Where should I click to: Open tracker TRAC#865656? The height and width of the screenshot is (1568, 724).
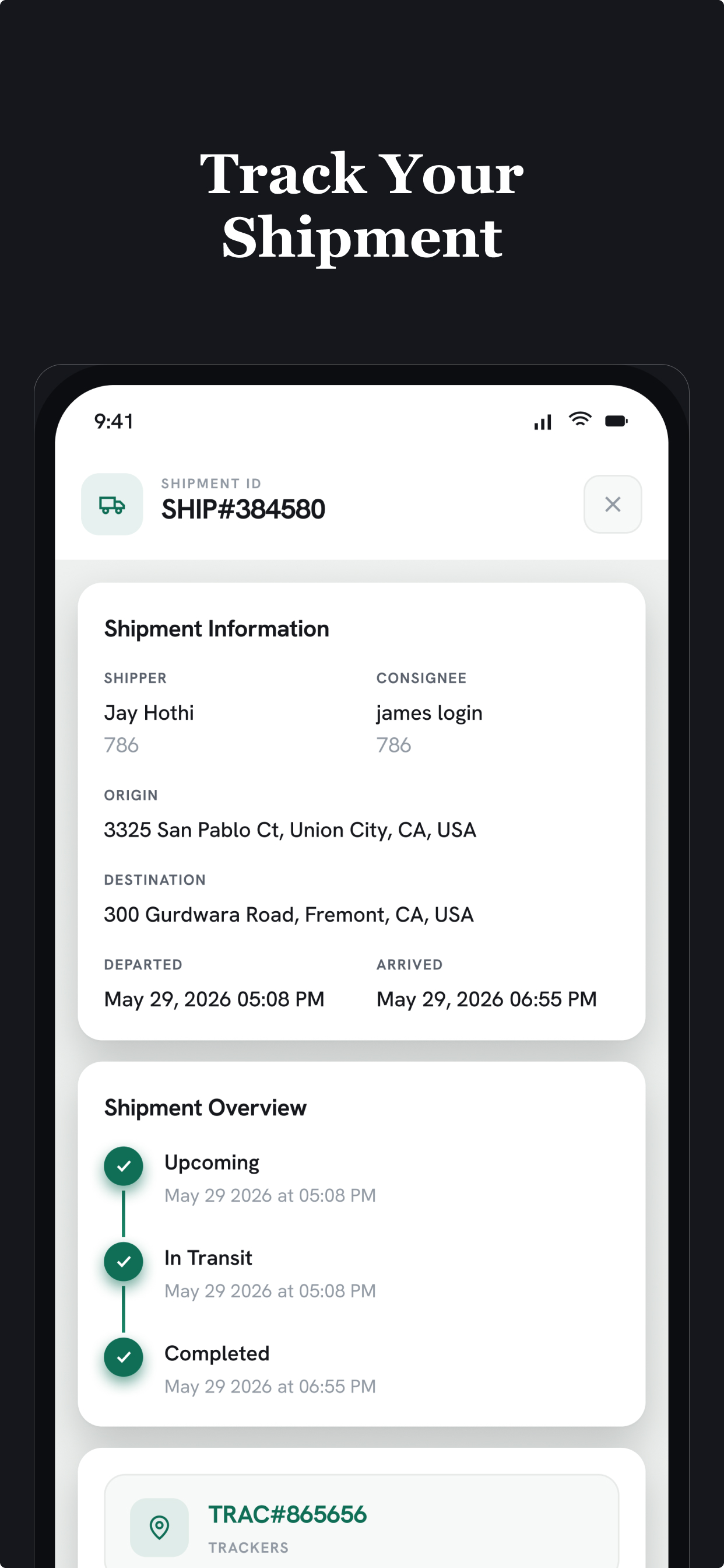coord(287,1514)
